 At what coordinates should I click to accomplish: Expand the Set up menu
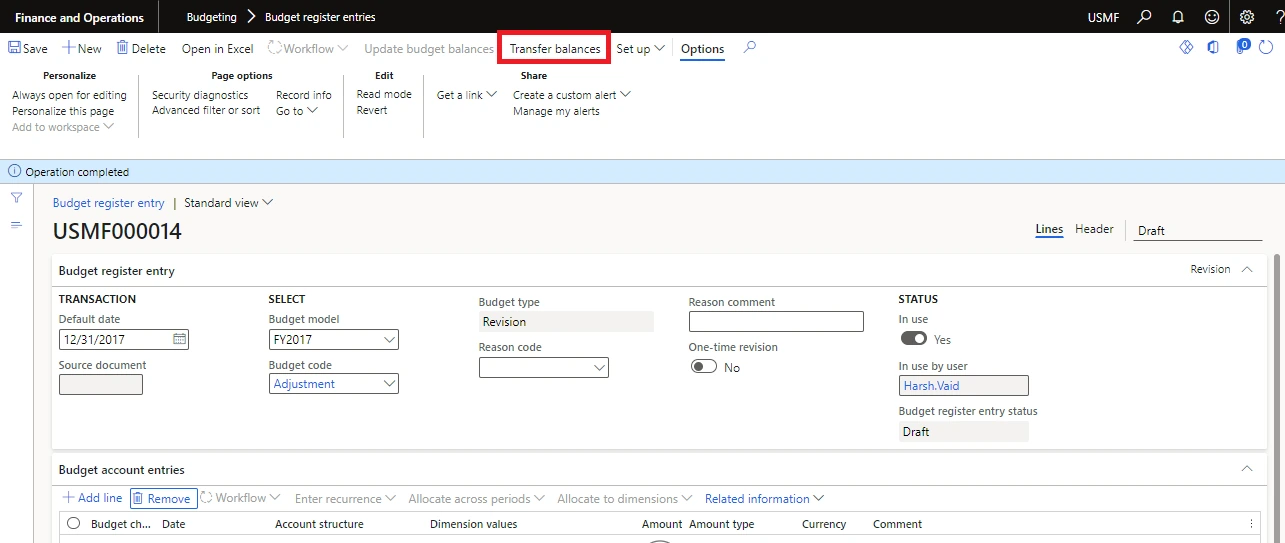(641, 48)
